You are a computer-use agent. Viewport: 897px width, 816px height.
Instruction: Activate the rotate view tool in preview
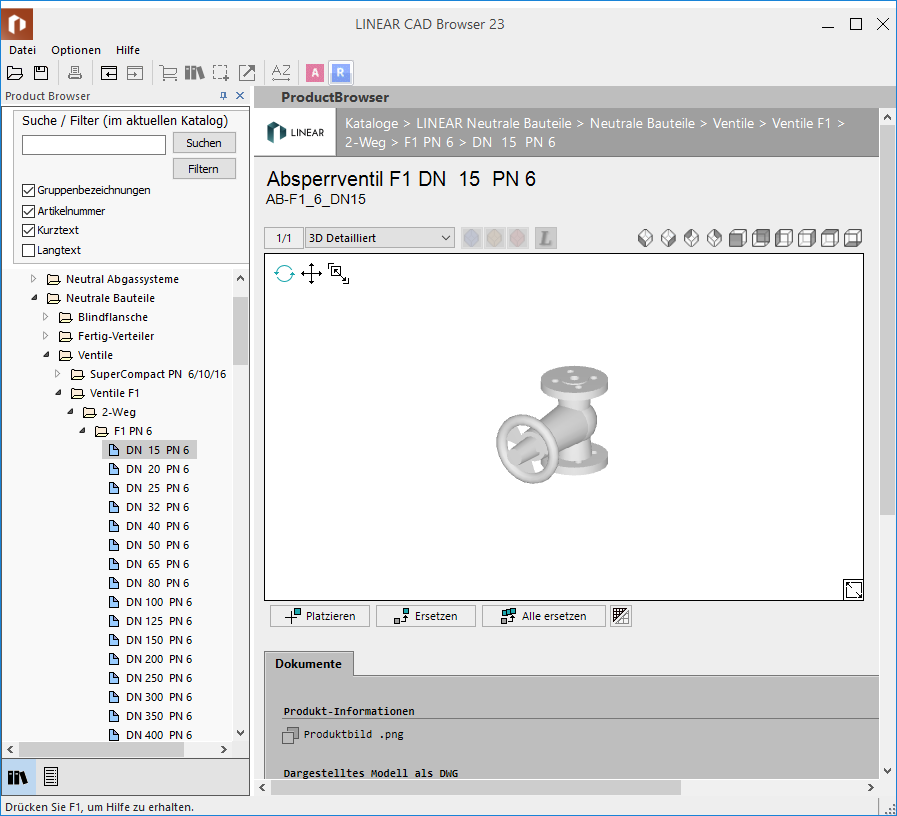point(284,274)
